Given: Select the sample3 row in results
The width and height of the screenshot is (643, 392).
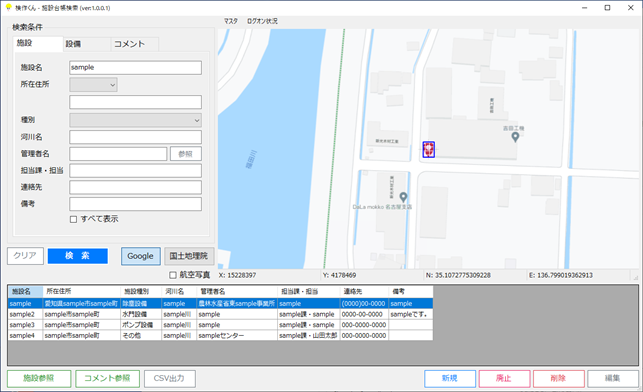Looking at the screenshot, I should [220, 325].
